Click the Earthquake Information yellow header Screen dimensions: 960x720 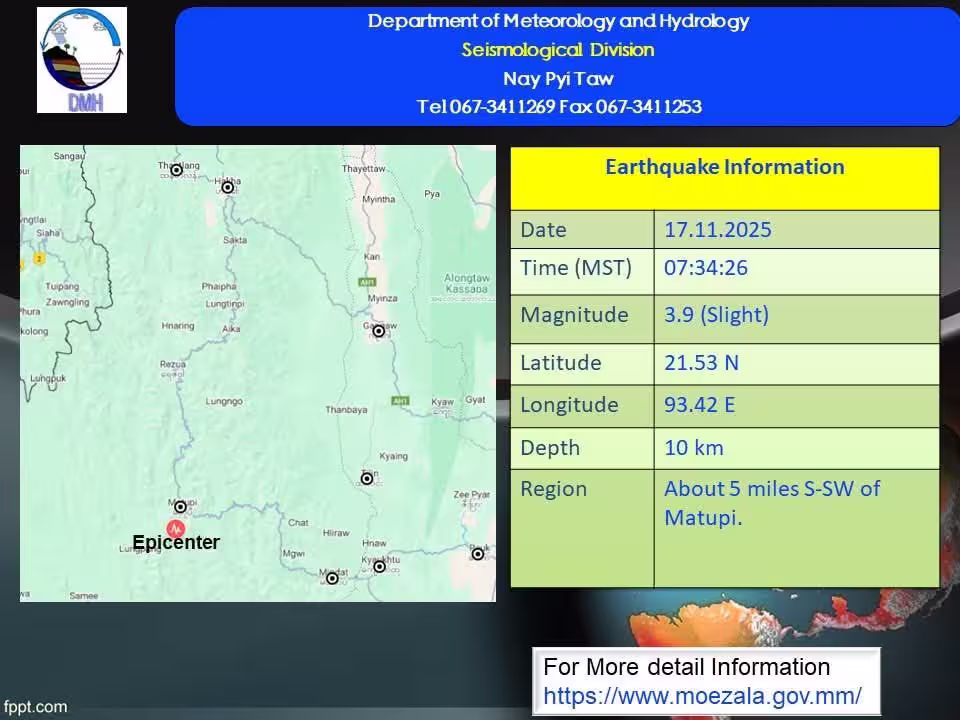pos(724,168)
